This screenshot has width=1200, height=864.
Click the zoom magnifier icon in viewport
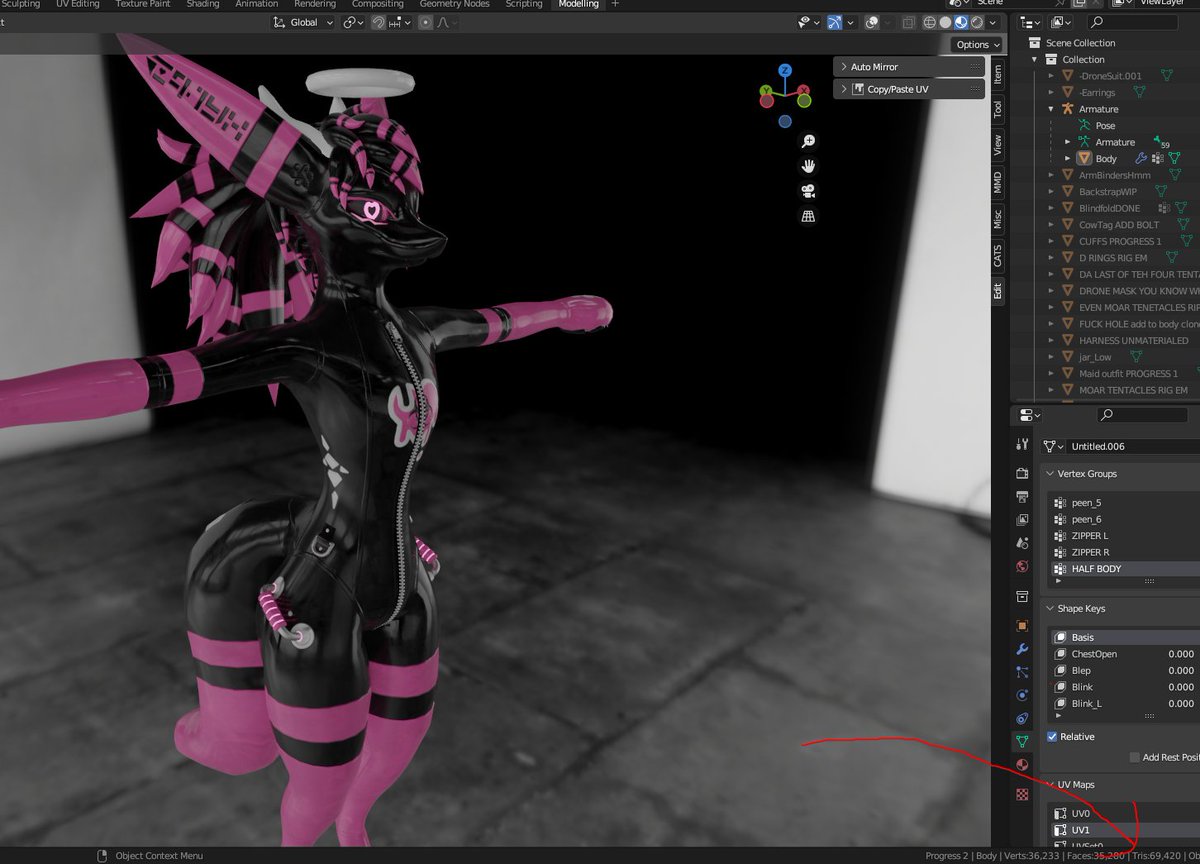tap(808, 142)
